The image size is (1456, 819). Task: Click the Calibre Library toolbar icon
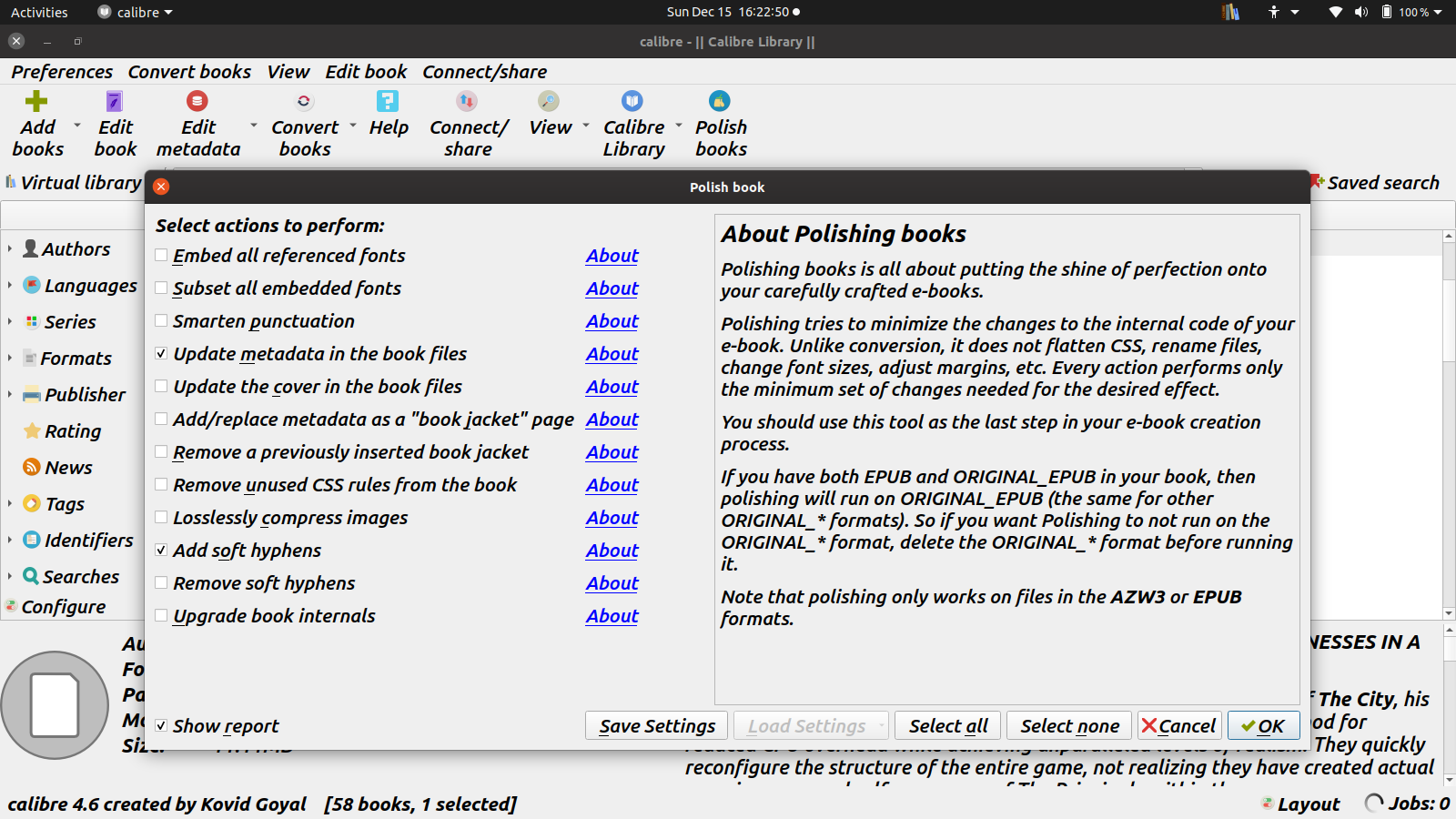(x=632, y=101)
